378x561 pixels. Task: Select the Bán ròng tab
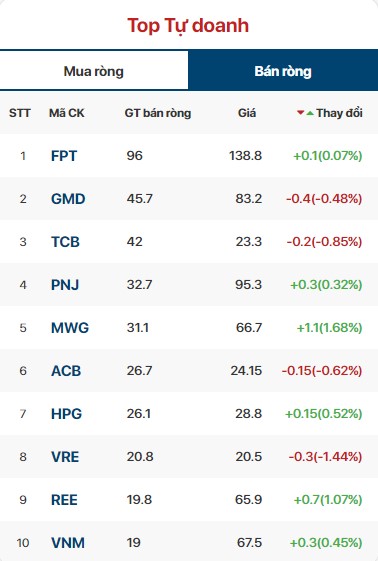click(x=283, y=71)
